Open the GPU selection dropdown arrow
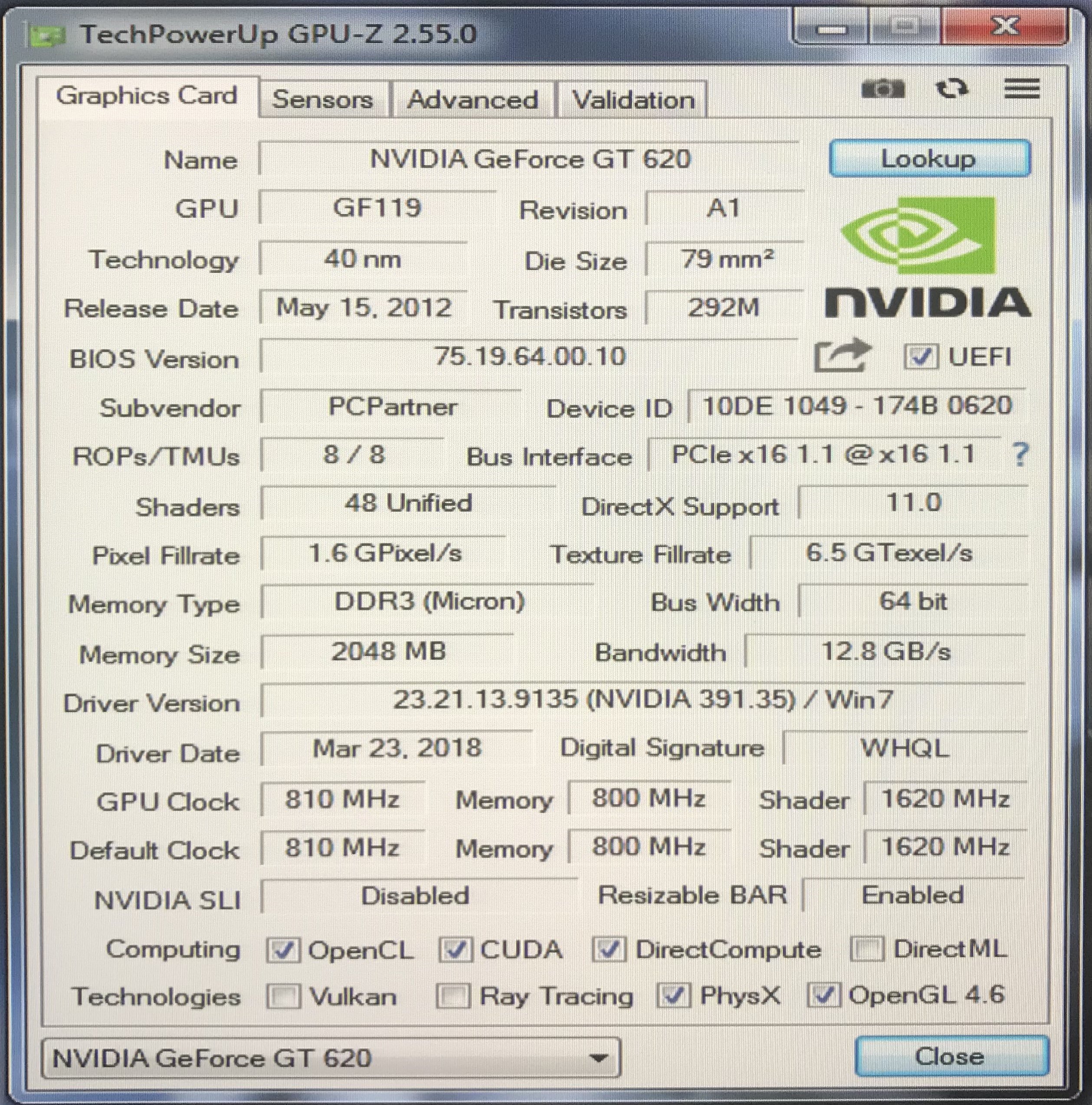Image resolution: width=1092 pixels, height=1105 pixels. pos(599,1058)
